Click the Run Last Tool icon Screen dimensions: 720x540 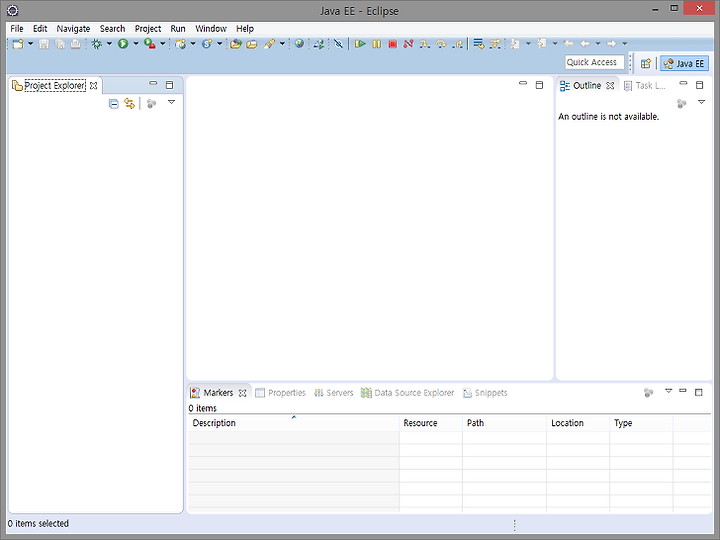tap(150, 44)
